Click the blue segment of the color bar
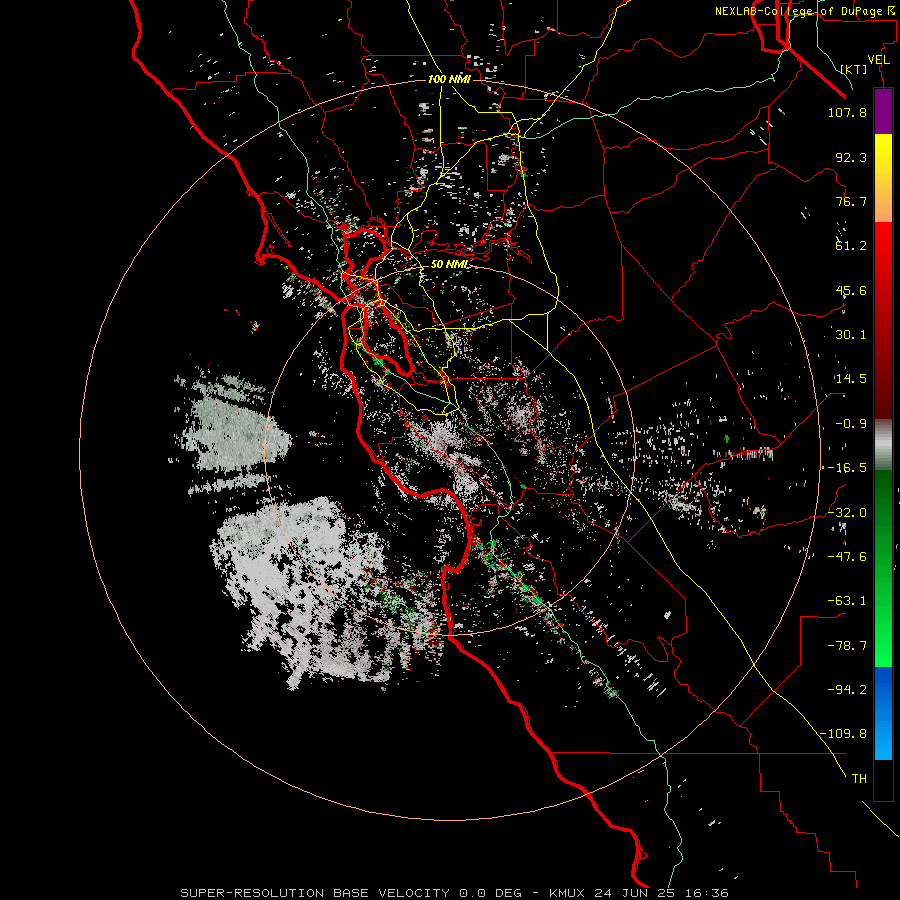Screen dimensions: 900x900 883,713
